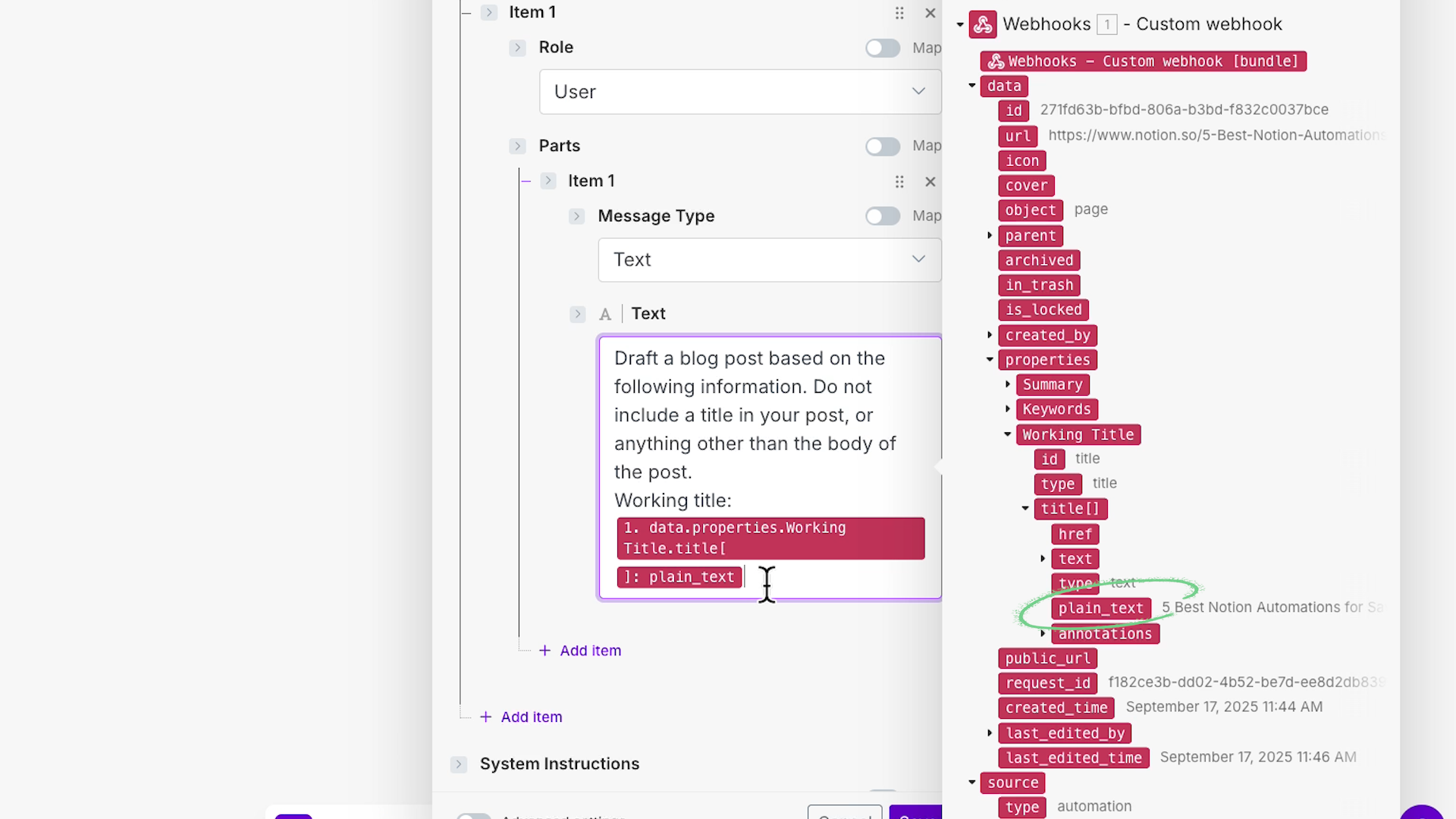Click the Webhooks module icon in the header
The height and width of the screenshot is (819, 1456).
[x=984, y=24]
